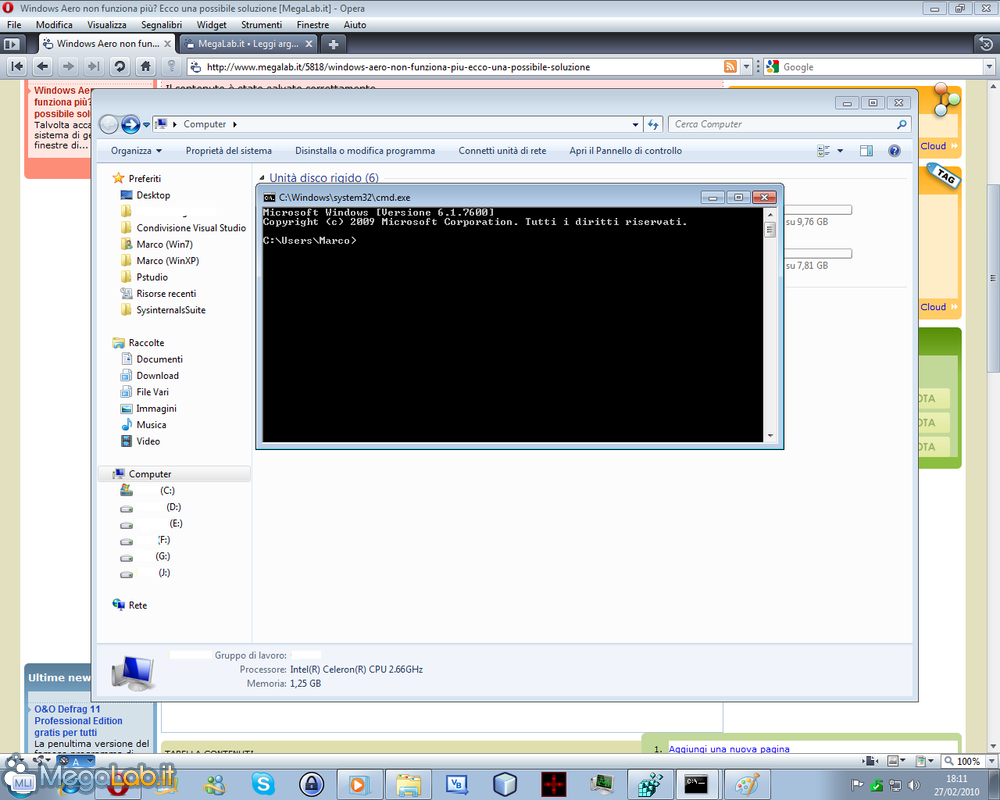Open the feed dropdown next to RSS icon

click(x=746, y=66)
